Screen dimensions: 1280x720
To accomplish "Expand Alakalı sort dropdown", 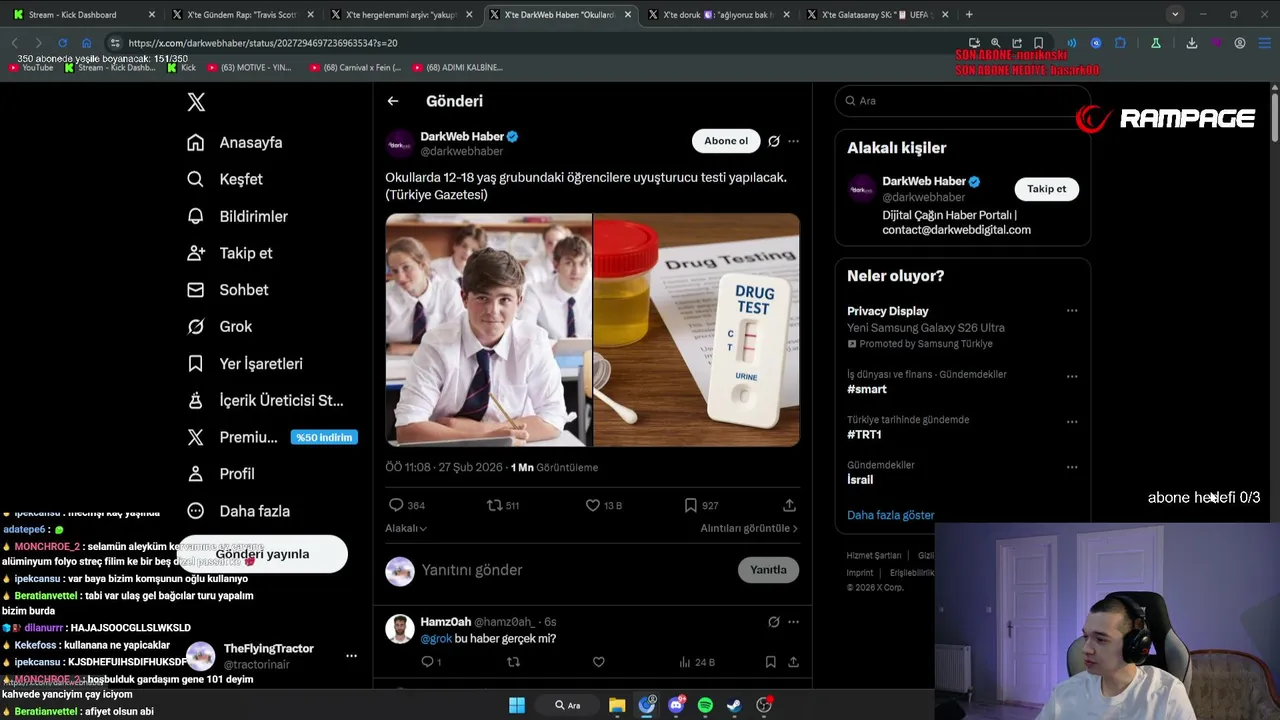I will (x=406, y=528).
